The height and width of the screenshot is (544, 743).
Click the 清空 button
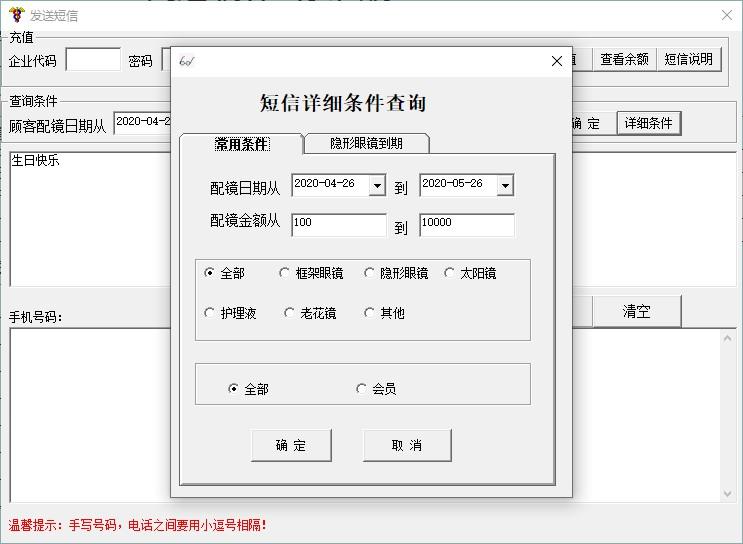click(x=637, y=311)
